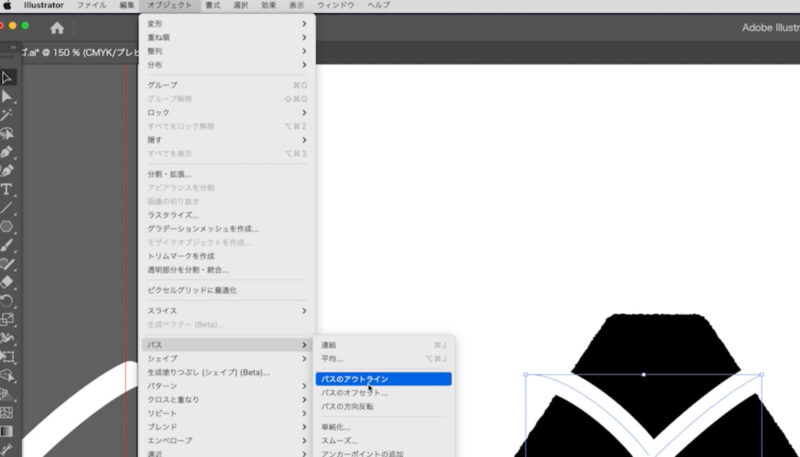
Task: Select the Magic Wand tool
Action: coord(7,115)
